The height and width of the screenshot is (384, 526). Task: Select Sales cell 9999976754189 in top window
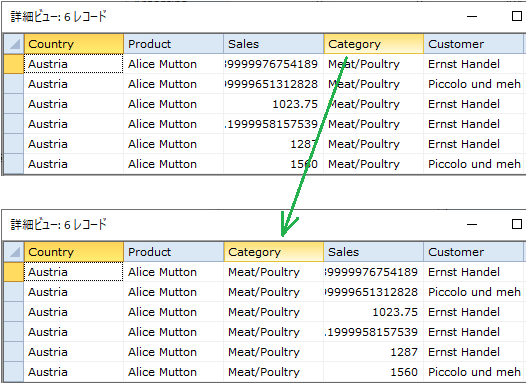tap(274, 64)
